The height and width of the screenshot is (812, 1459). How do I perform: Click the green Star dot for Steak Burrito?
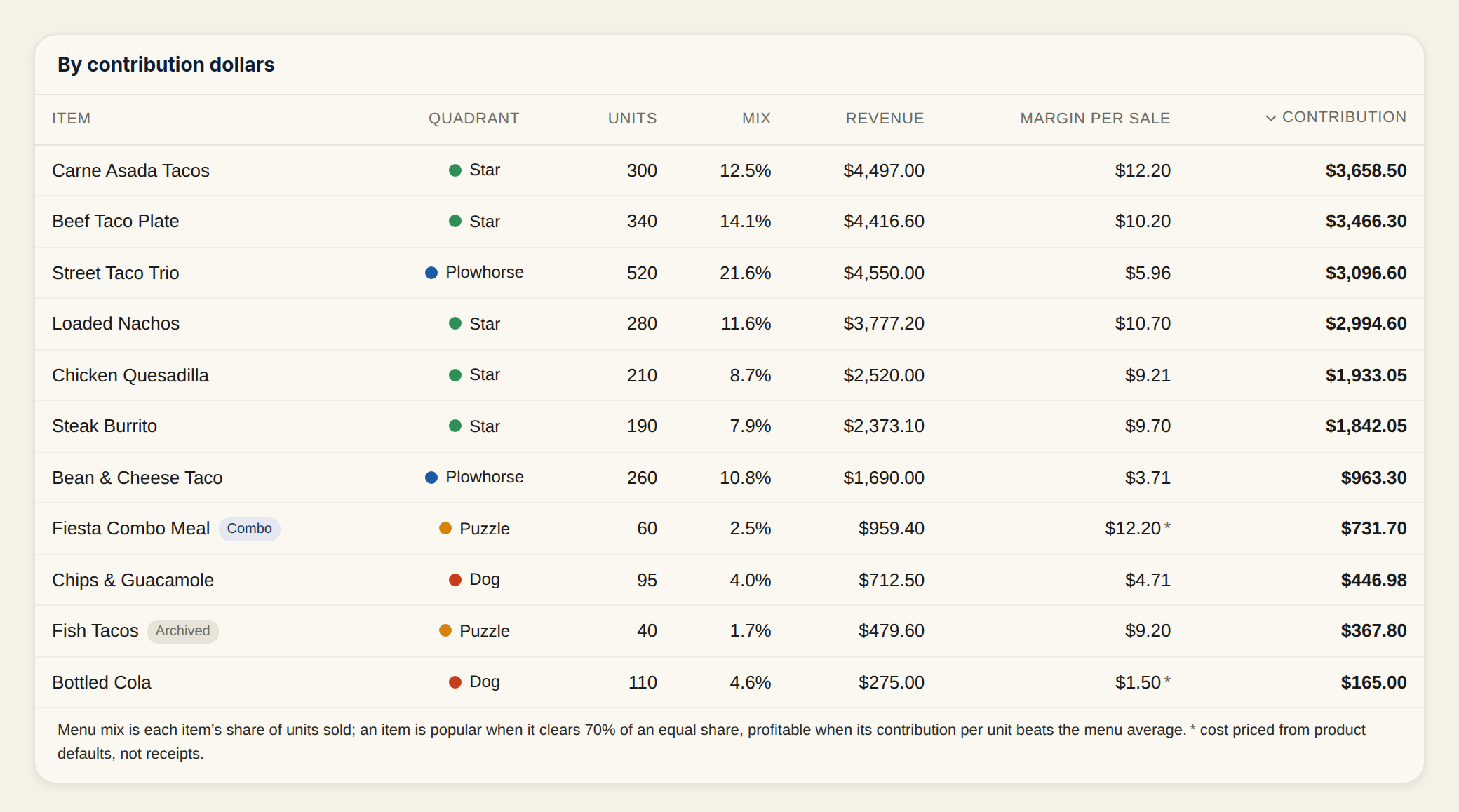pos(455,426)
